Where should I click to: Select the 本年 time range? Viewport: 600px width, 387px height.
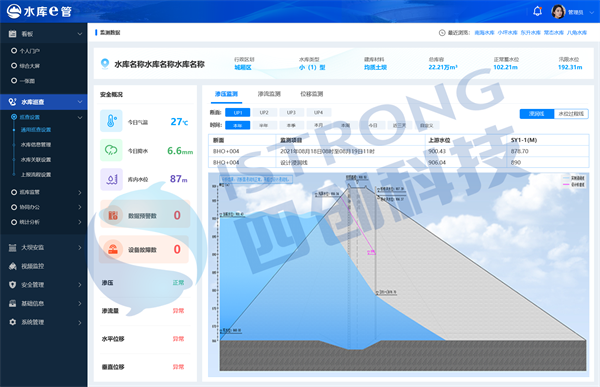pos(238,125)
